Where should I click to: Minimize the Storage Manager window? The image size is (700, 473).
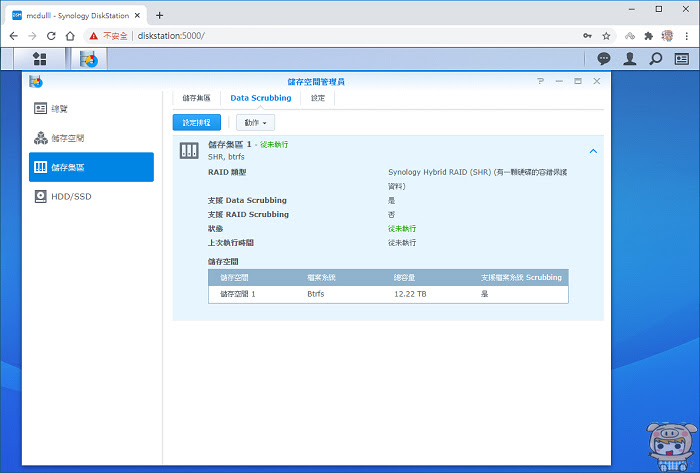point(559,81)
